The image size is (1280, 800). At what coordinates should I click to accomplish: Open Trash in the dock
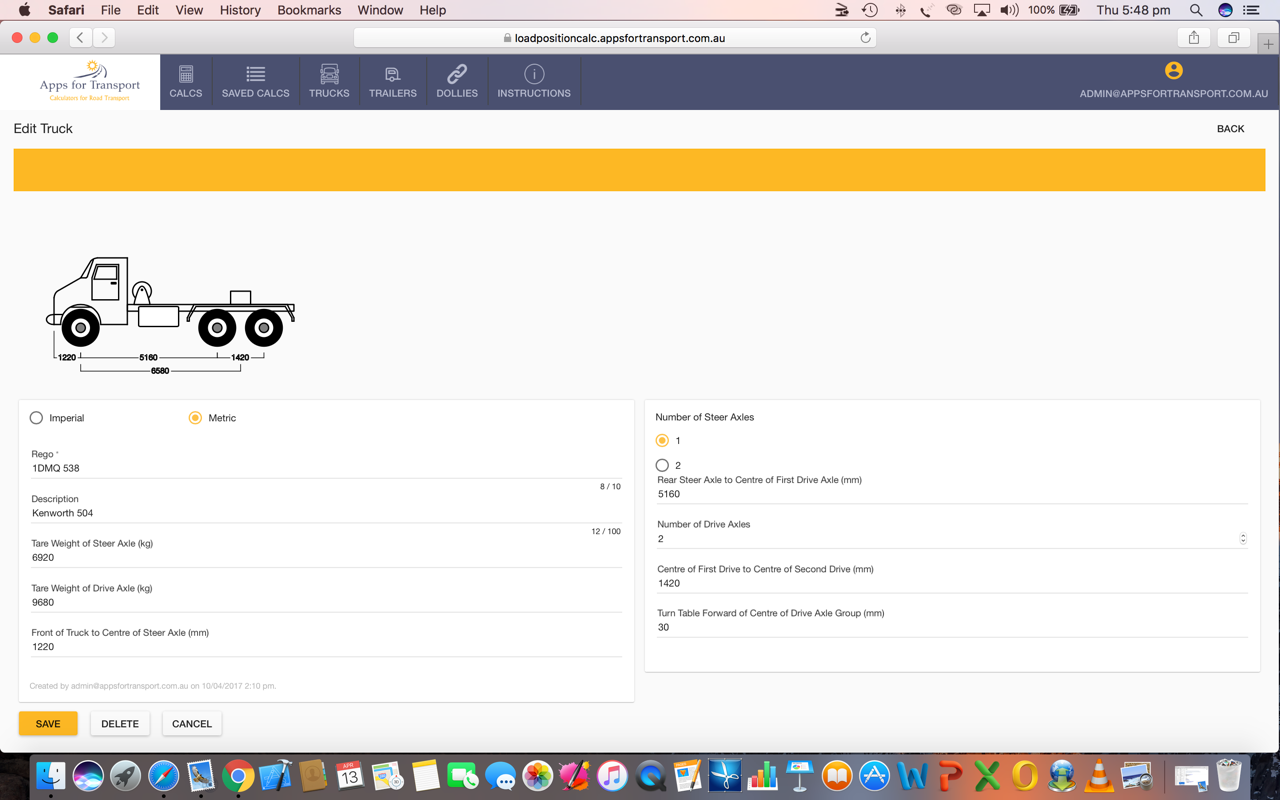1229,776
